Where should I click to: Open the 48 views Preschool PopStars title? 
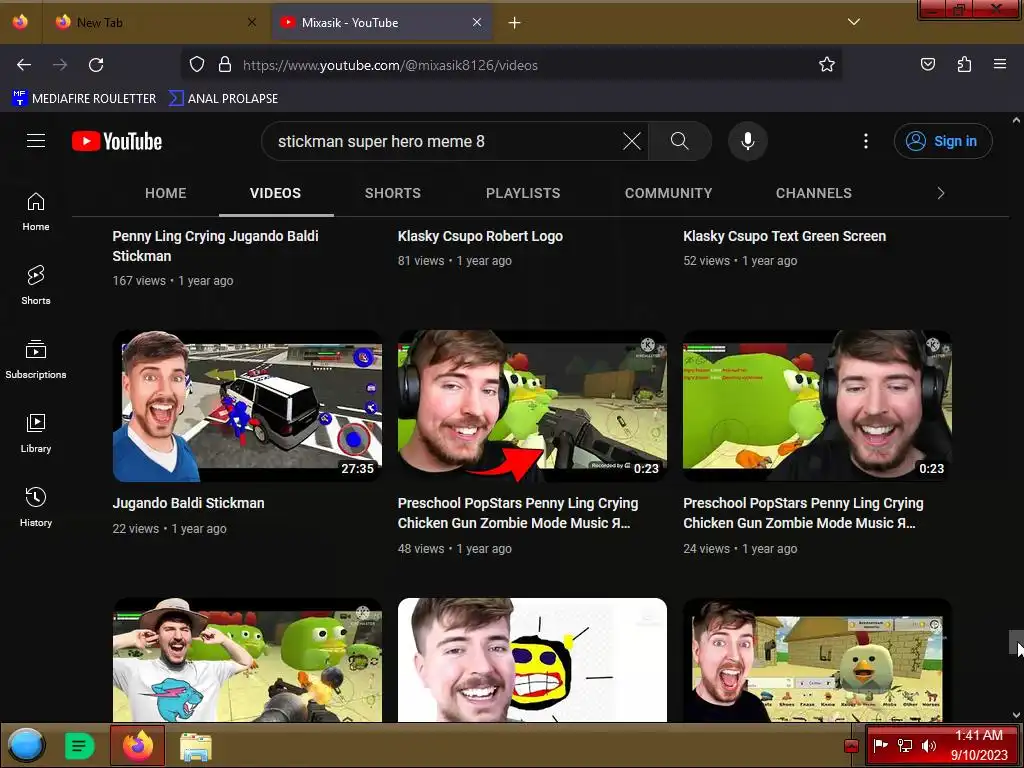point(518,513)
